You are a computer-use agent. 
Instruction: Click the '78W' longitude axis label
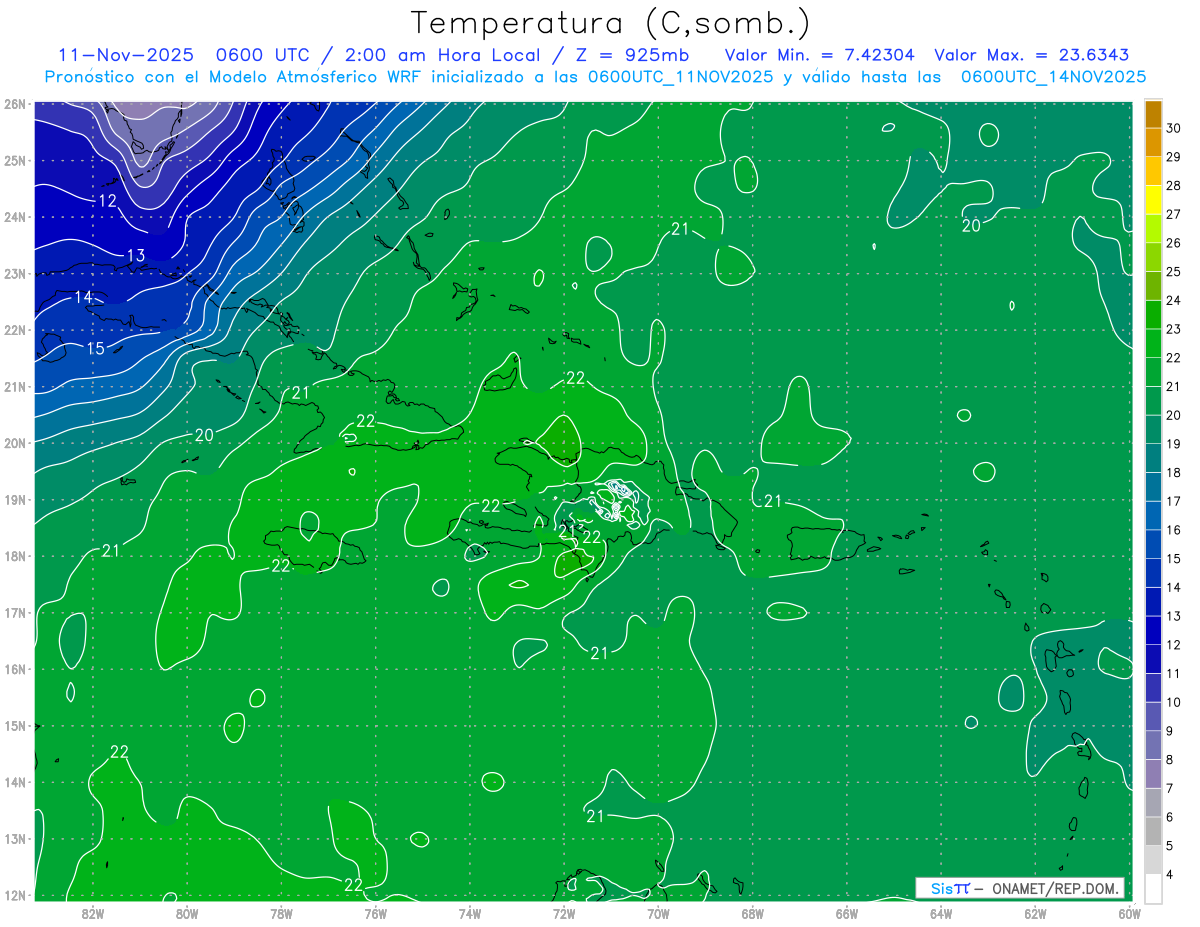[x=281, y=912]
